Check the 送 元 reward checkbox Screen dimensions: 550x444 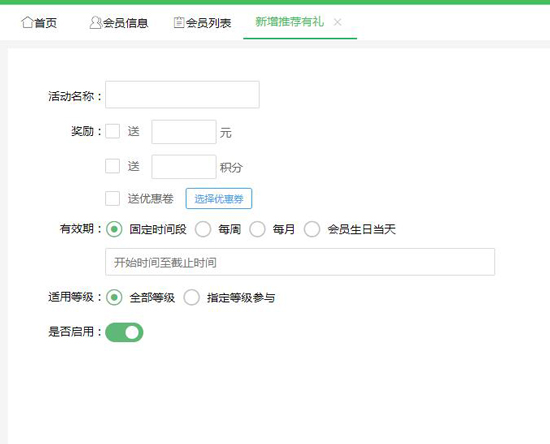113,132
